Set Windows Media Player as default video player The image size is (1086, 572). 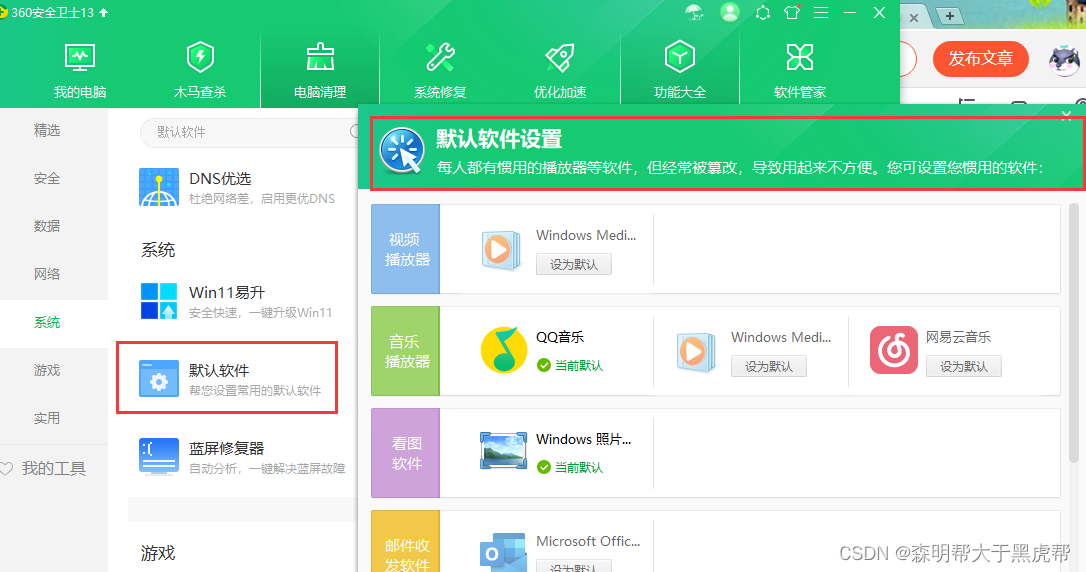click(573, 264)
